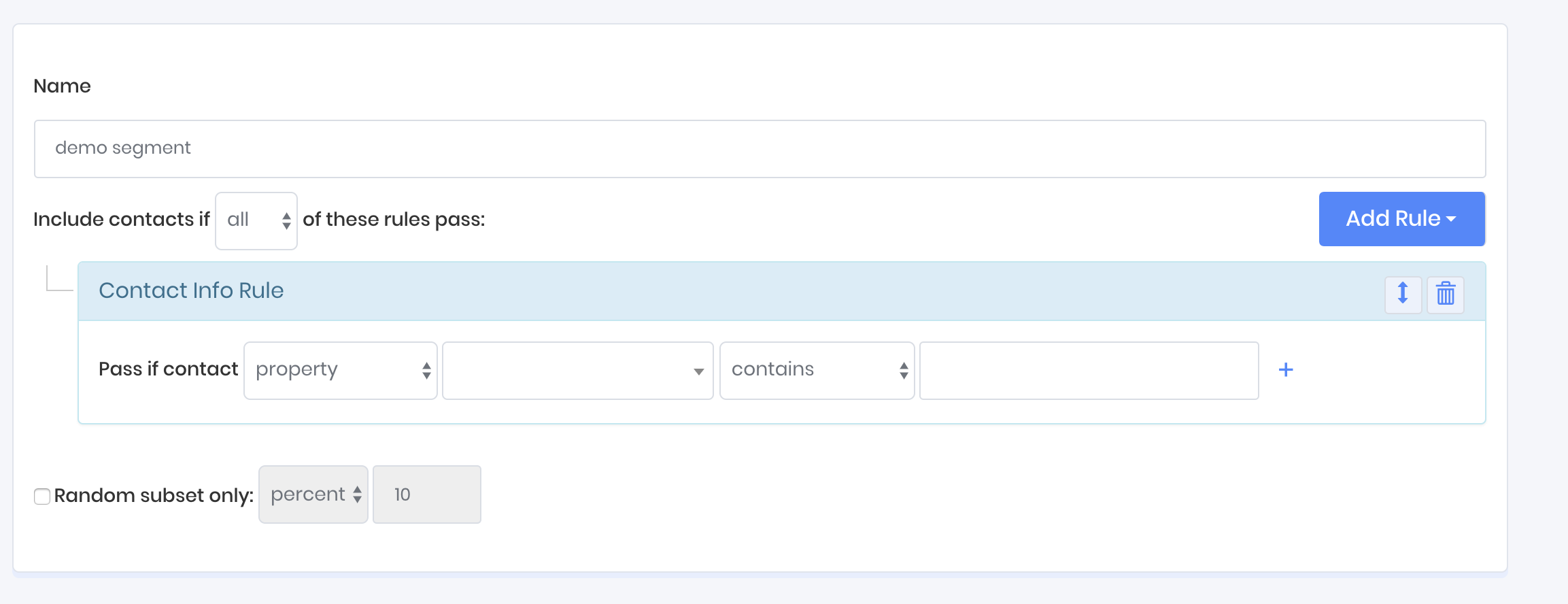The height and width of the screenshot is (604, 1568).
Task: Click the "Include contacts if" text
Action: [121, 220]
